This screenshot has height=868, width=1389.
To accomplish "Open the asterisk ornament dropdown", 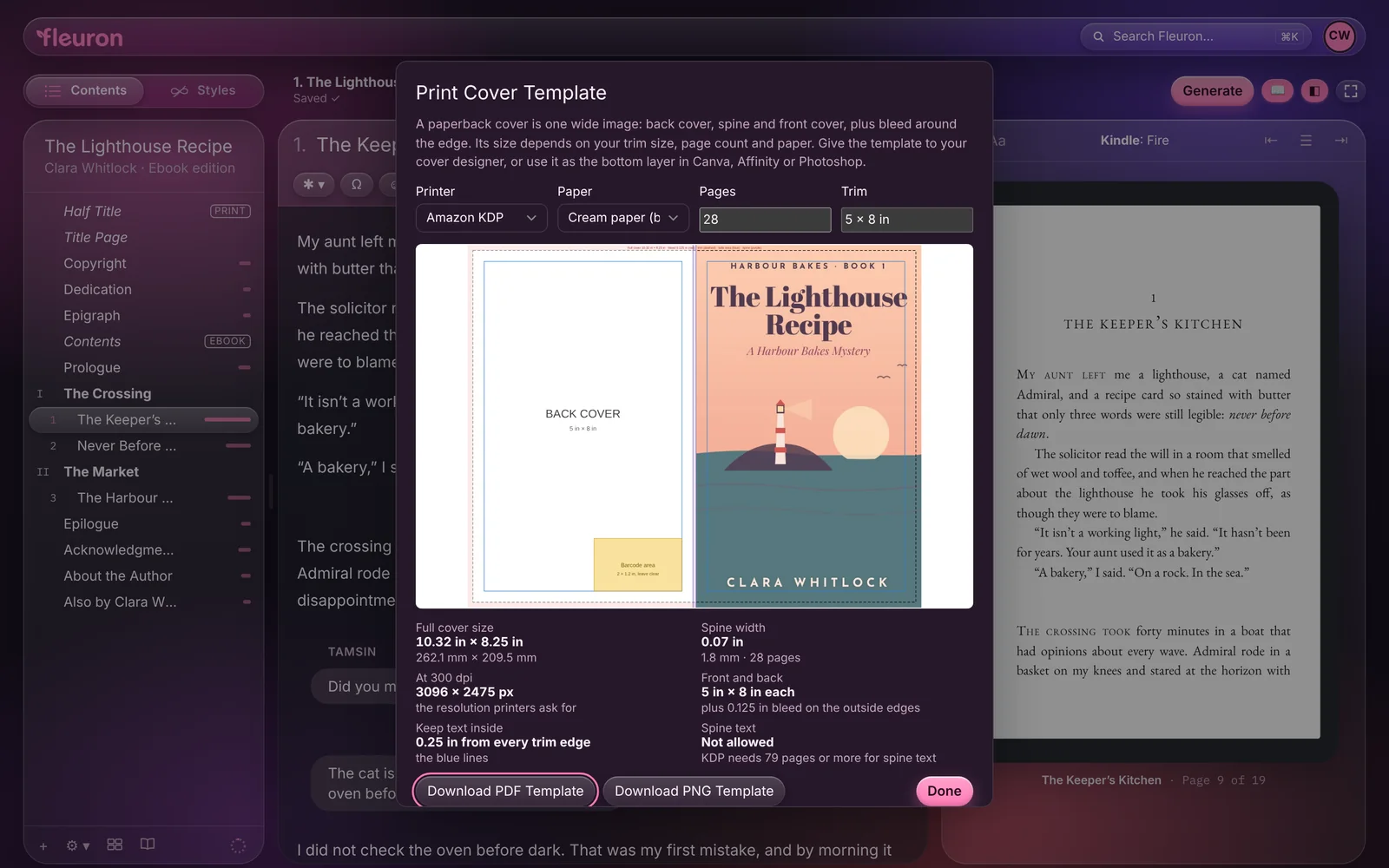I will [313, 184].
